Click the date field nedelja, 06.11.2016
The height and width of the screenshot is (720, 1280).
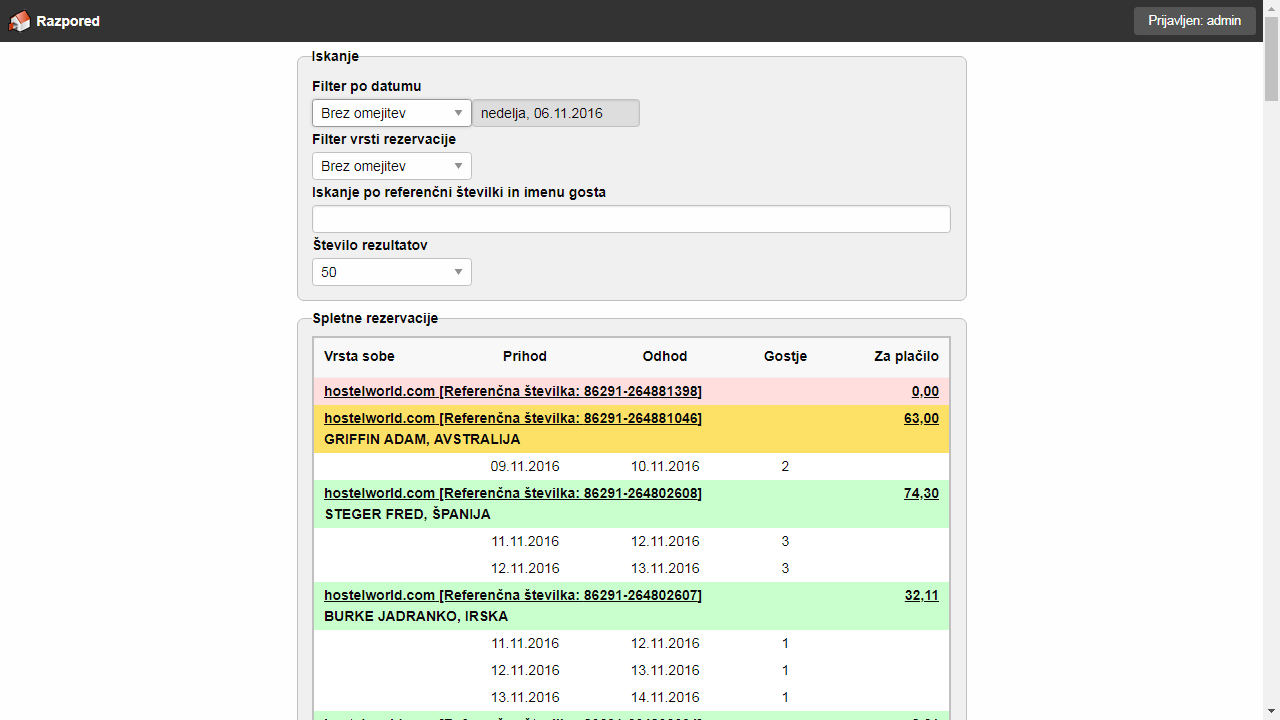(x=555, y=113)
